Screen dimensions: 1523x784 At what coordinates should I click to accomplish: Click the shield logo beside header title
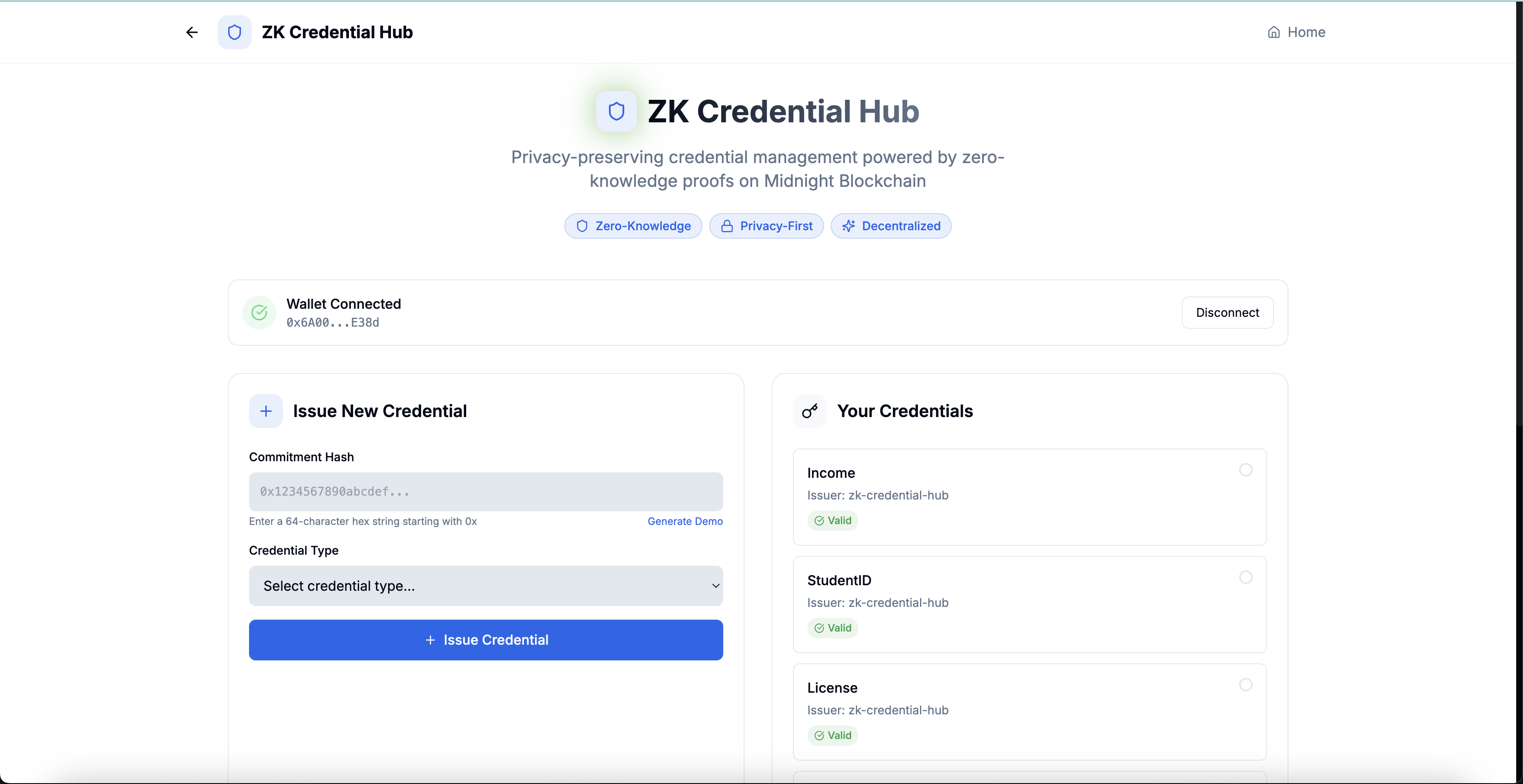[234, 32]
